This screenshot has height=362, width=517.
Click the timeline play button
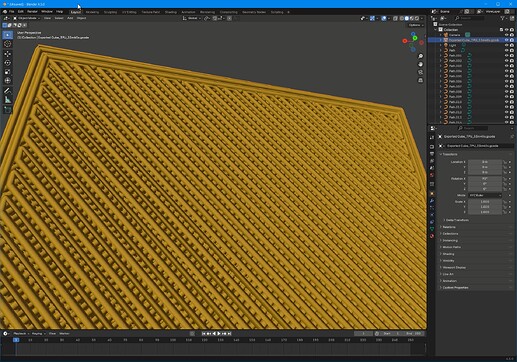click(219, 333)
